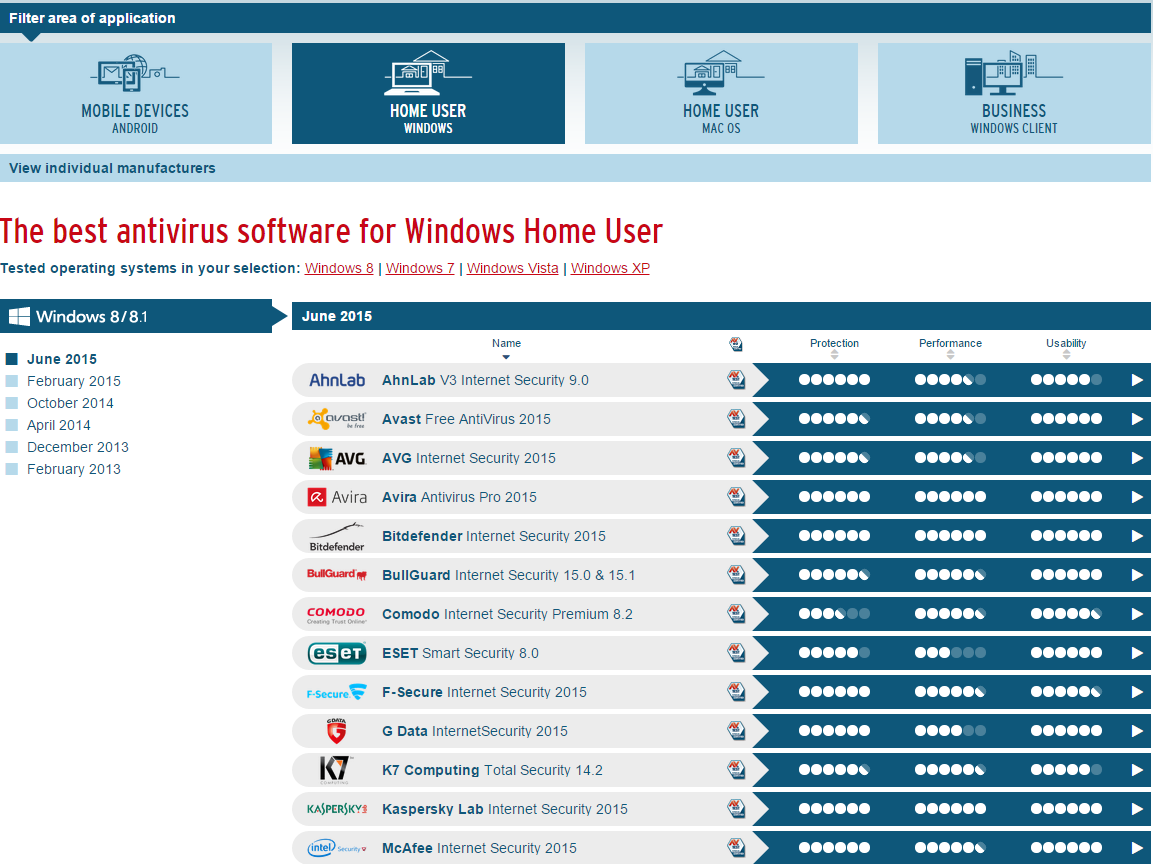Open View individual manufacturers bar
The image size is (1153, 864).
(575, 168)
